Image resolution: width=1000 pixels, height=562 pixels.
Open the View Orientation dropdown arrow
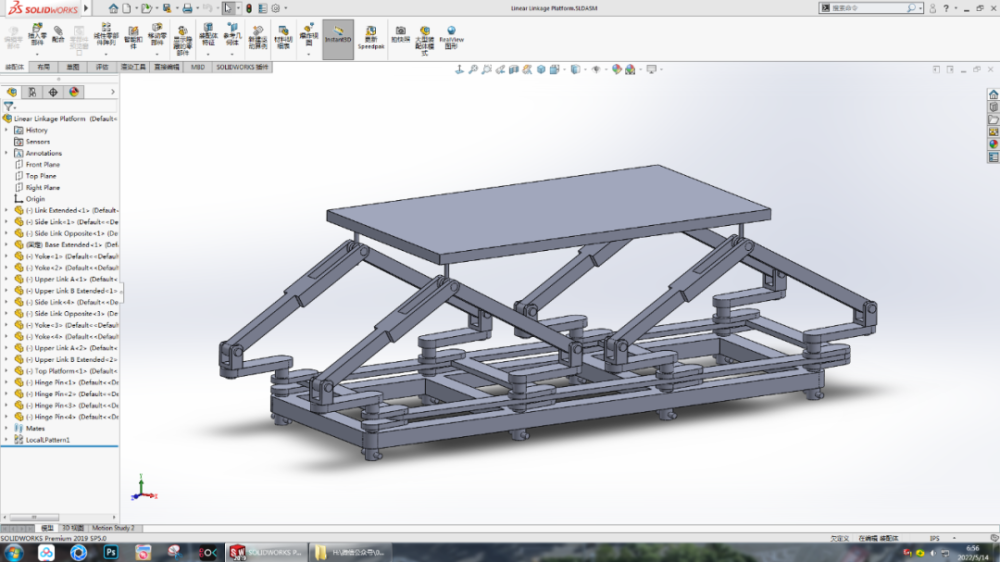pyautogui.click(x=564, y=70)
